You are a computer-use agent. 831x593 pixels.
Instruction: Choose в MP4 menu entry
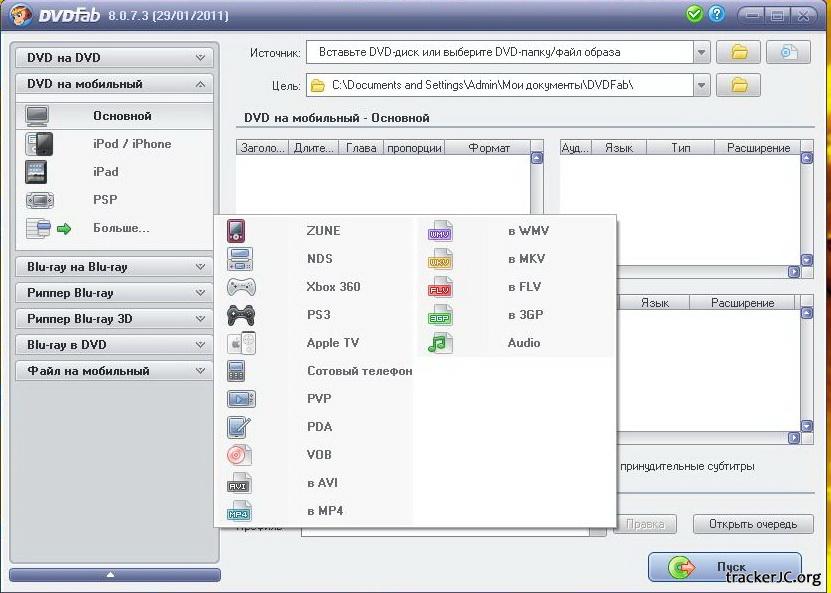(x=325, y=511)
